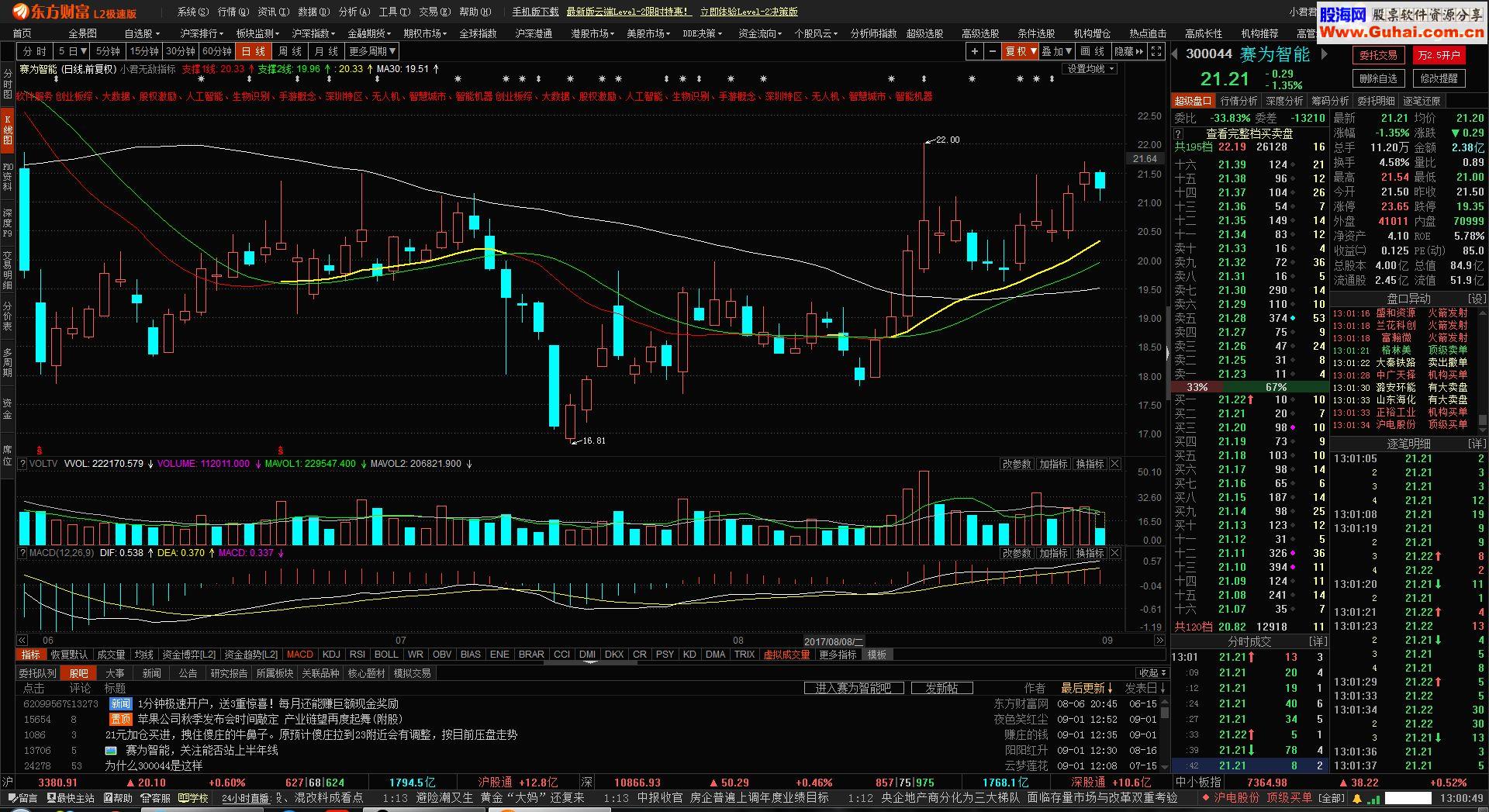This screenshot has height=812, width=1489.
Task: Switch chart to 5分钟 period
Action: click(x=109, y=51)
